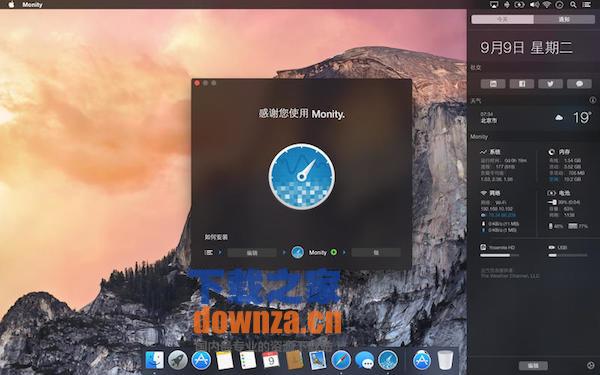
Task: Click The Weather Channel, LLC credit link
Action: pyautogui.click(x=510, y=276)
